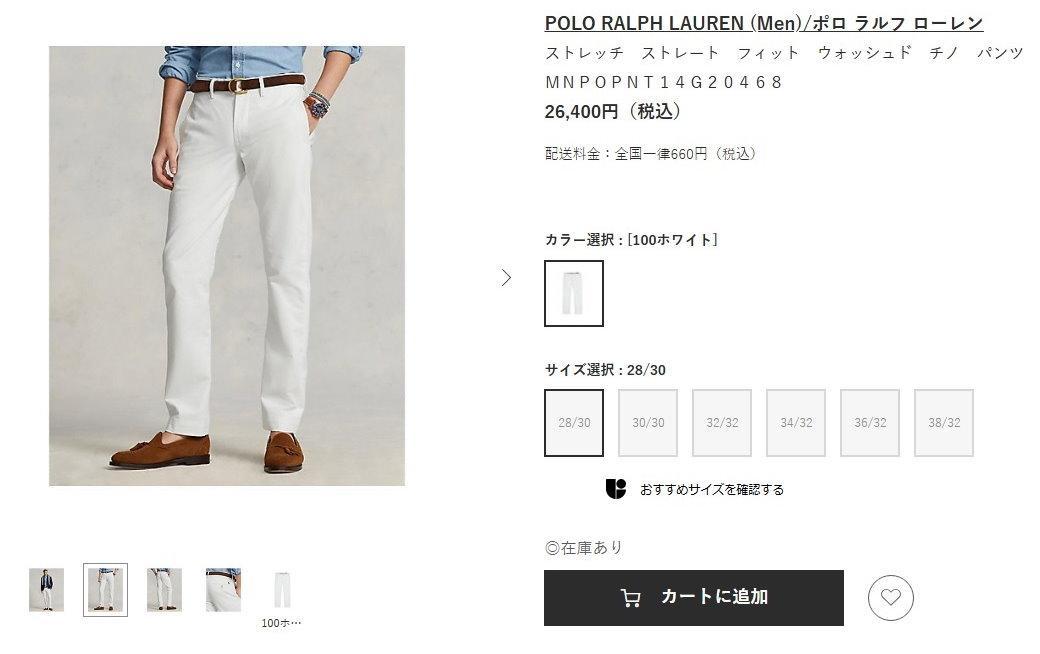
Task: Select the 100 white color swatch
Action: tap(574, 293)
